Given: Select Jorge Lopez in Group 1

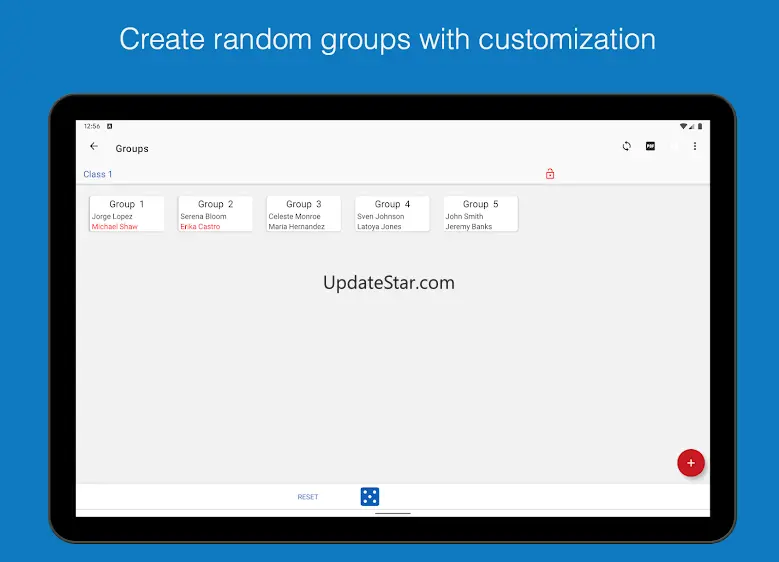Looking at the screenshot, I should pos(112,216).
